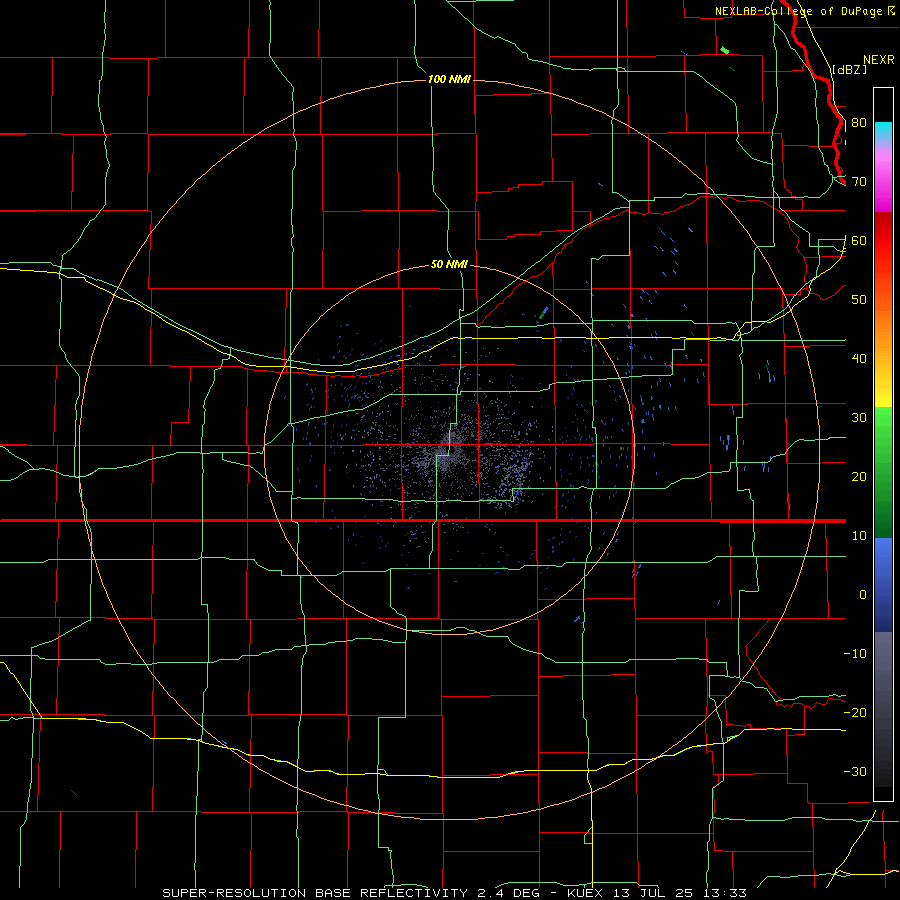Click the 20 value on dBZ scale
Image resolution: width=900 pixels, height=900 pixels.
[x=859, y=477]
